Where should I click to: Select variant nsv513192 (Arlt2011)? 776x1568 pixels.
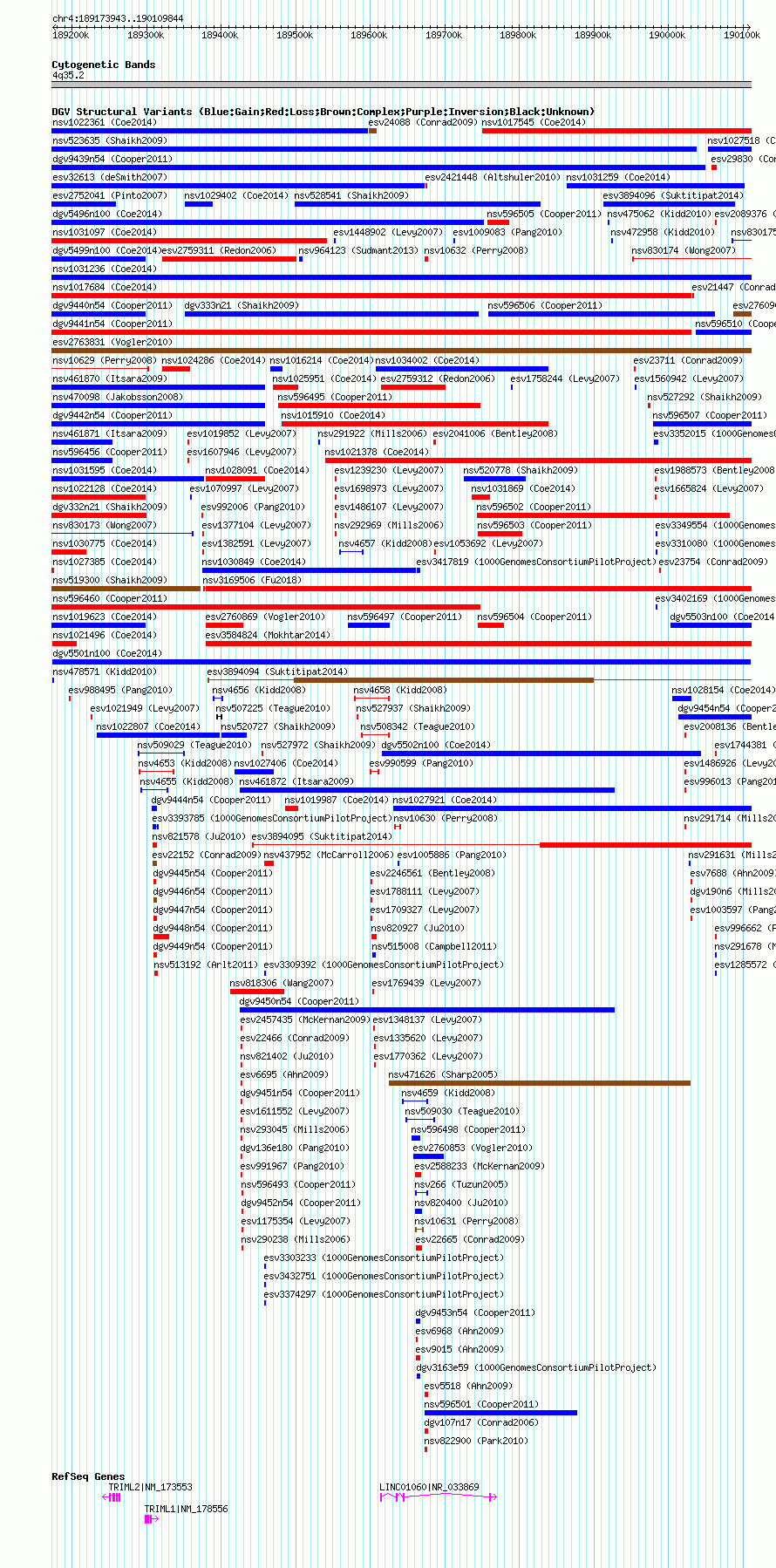tap(206, 965)
